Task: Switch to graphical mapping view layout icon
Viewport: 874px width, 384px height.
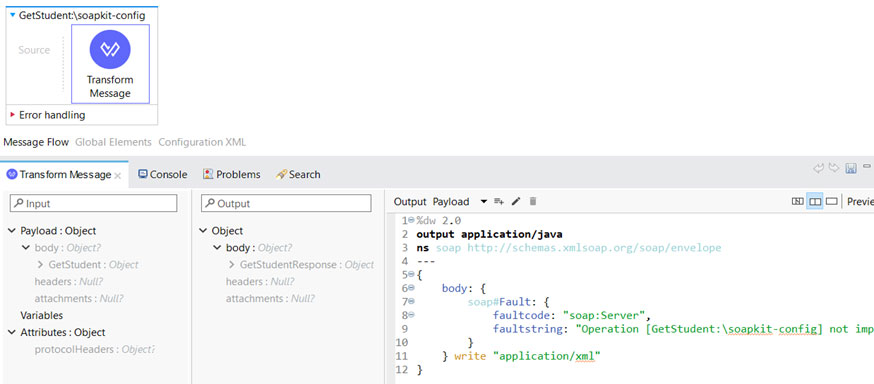Action: [x=798, y=201]
